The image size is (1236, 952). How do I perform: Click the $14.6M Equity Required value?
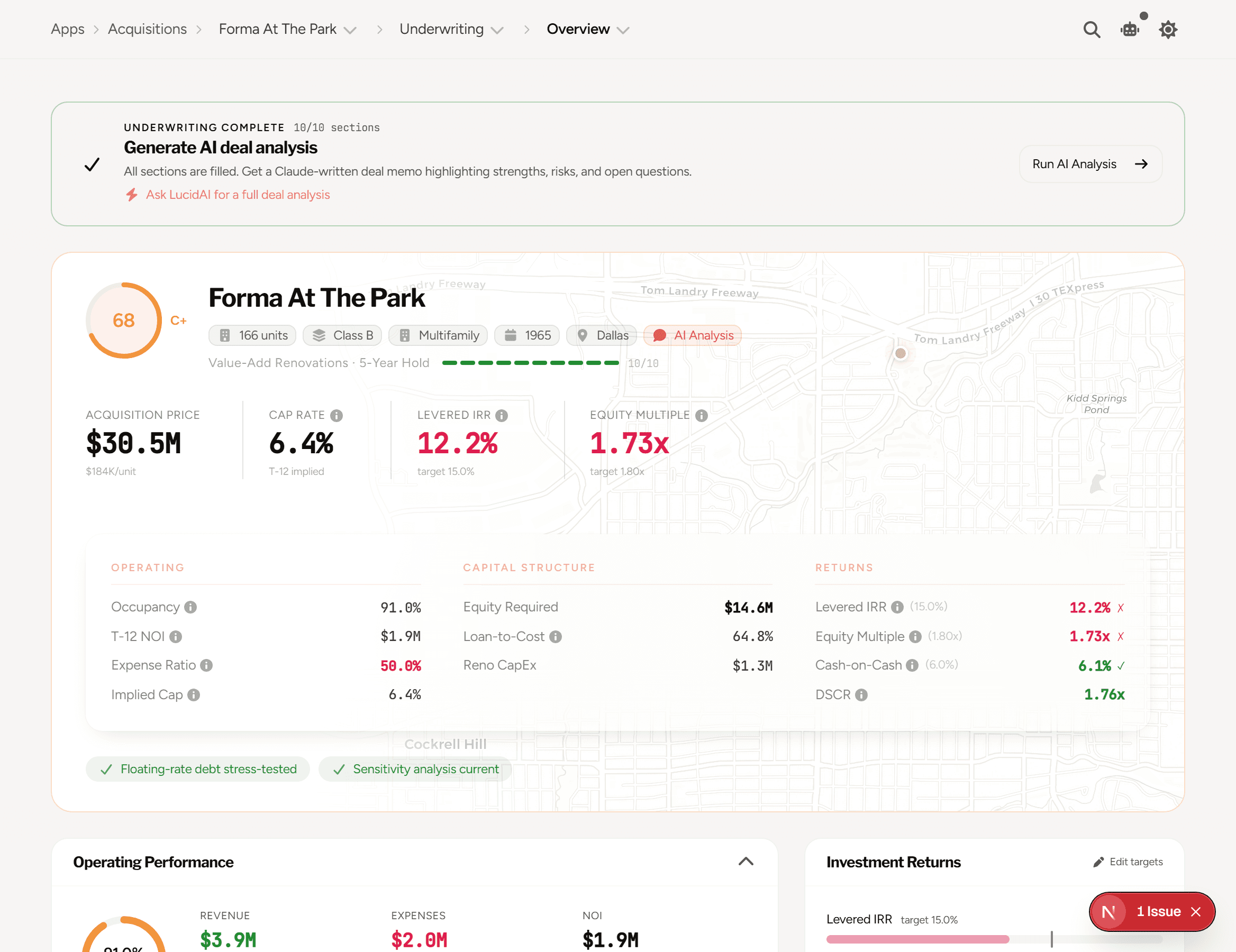point(749,608)
